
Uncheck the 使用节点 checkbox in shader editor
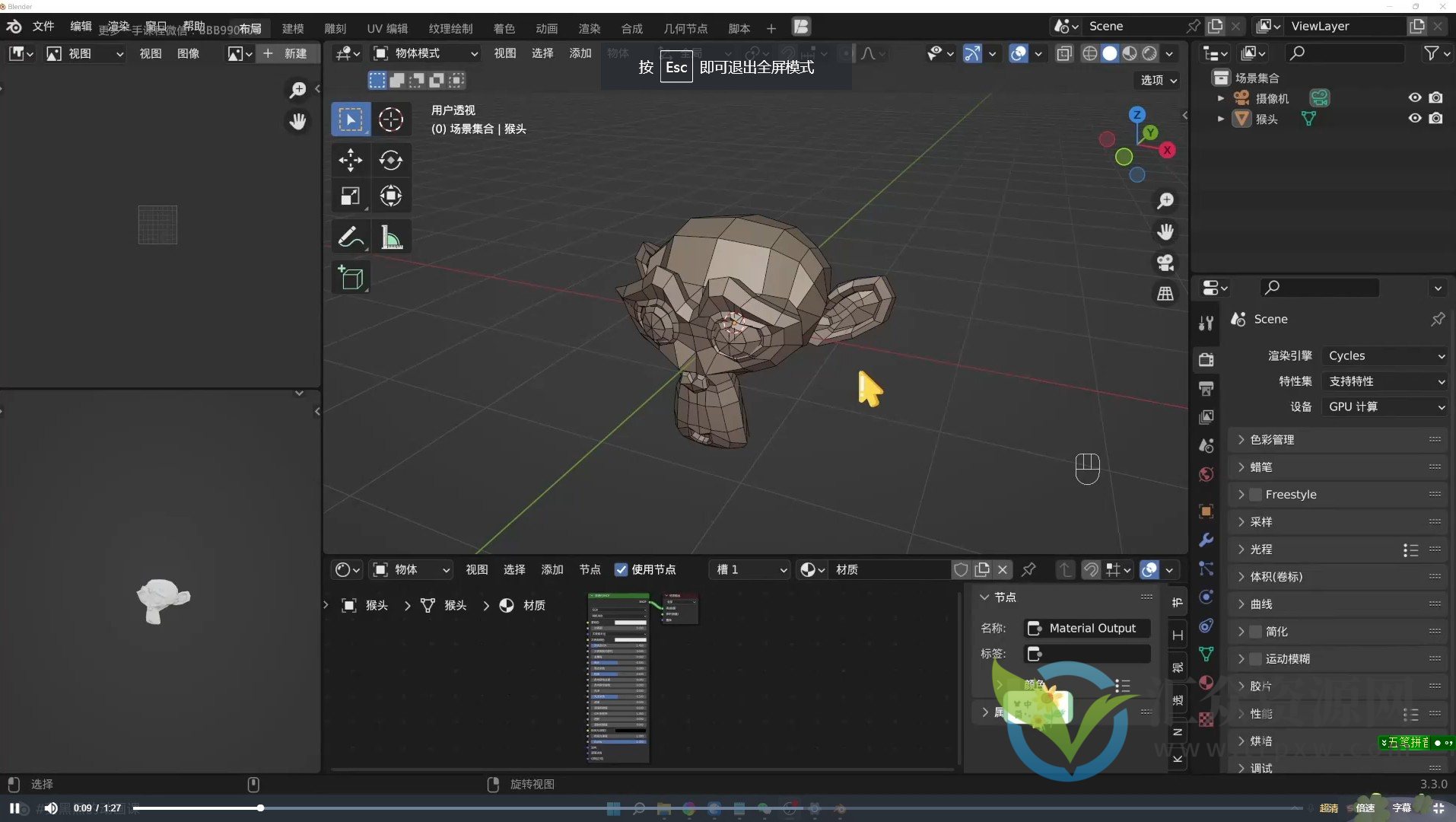pos(622,569)
